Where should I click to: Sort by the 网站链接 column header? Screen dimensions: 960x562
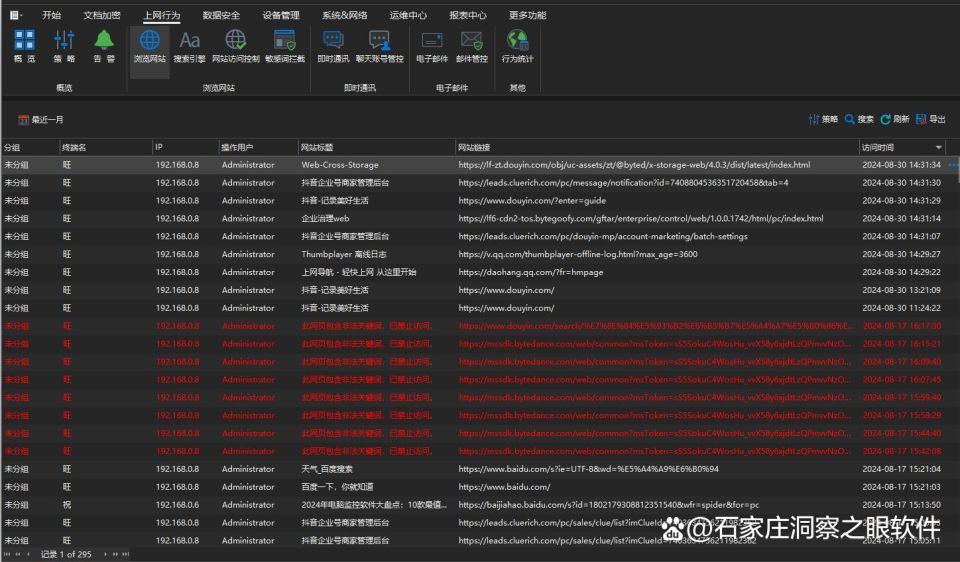657,148
